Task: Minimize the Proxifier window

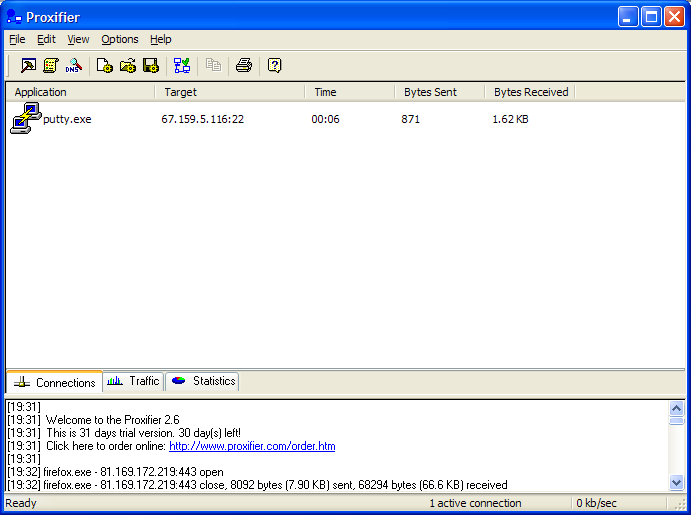Action: (x=628, y=17)
